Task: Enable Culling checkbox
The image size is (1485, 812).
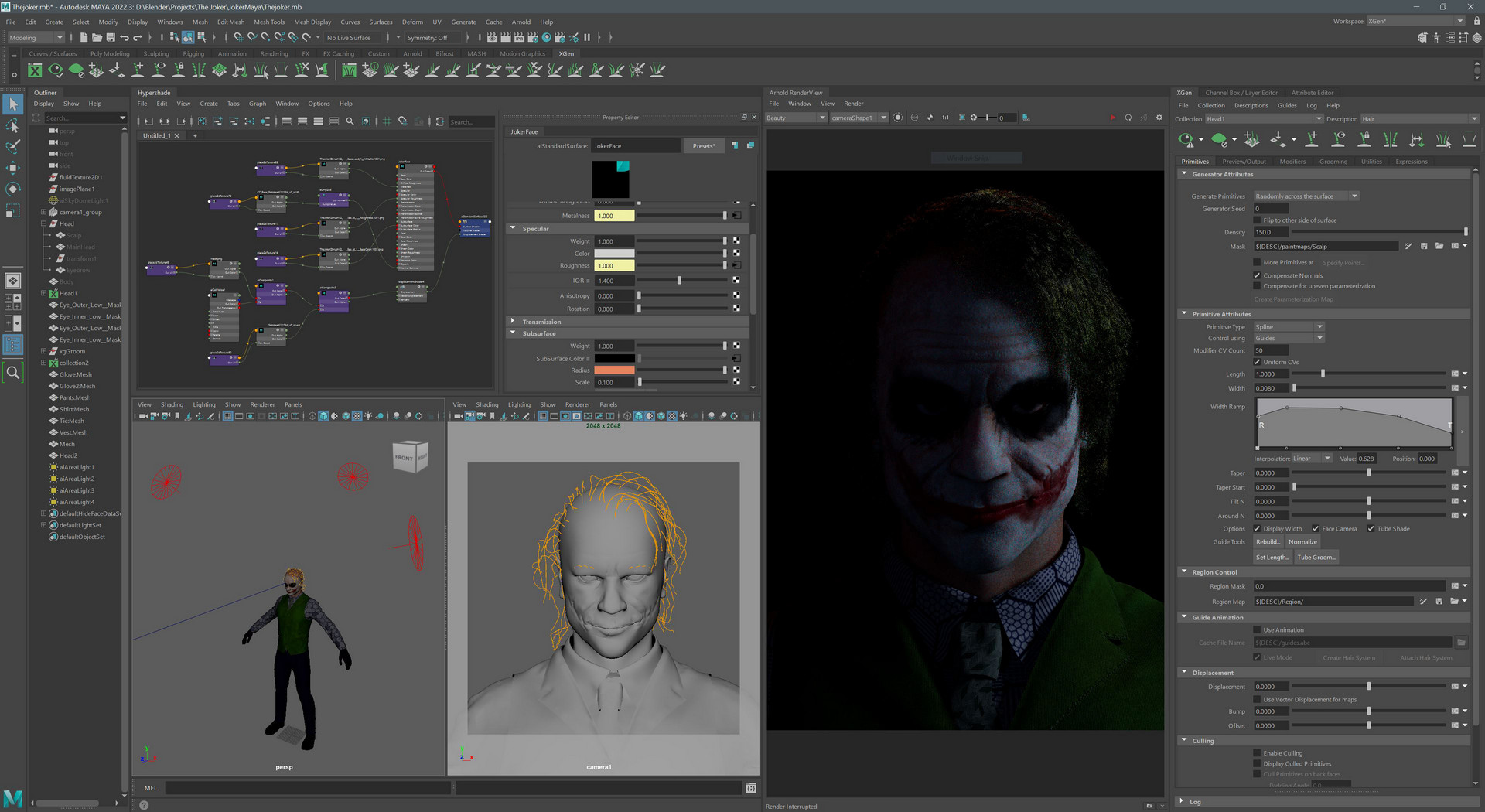Action: point(1258,753)
